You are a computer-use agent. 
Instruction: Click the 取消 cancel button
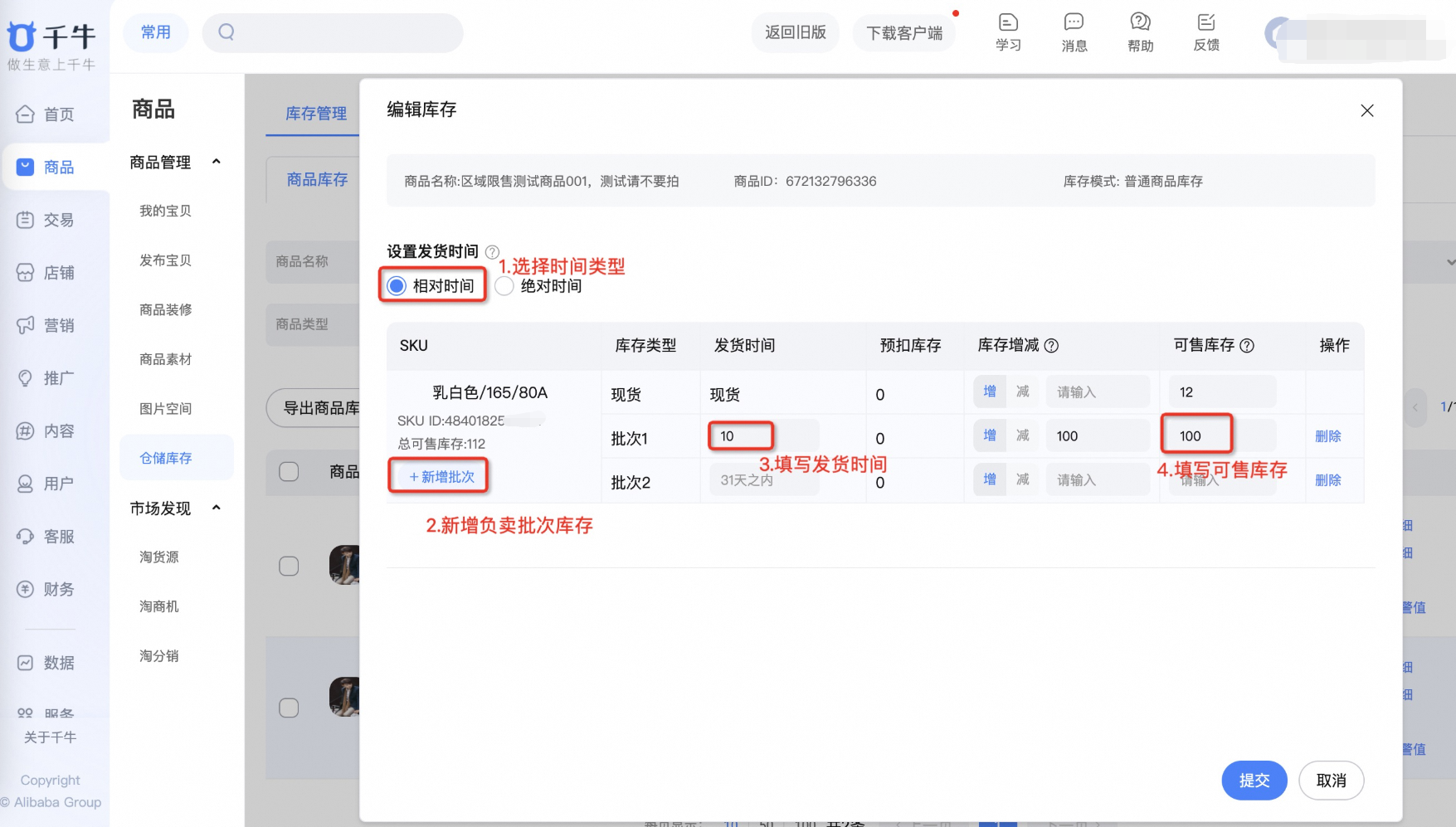pyautogui.click(x=1332, y=781)
